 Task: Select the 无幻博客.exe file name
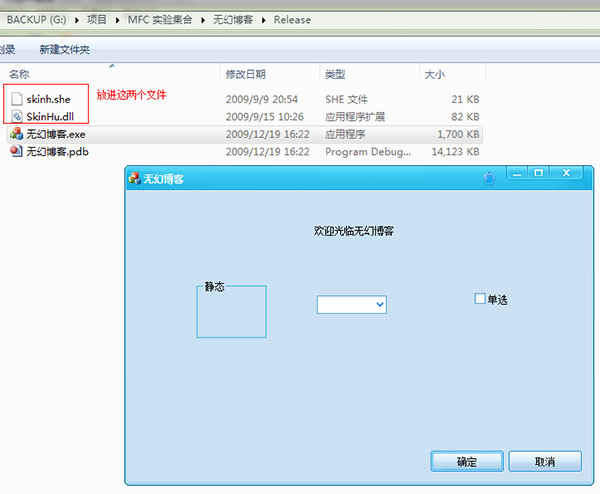coord(56,134)
